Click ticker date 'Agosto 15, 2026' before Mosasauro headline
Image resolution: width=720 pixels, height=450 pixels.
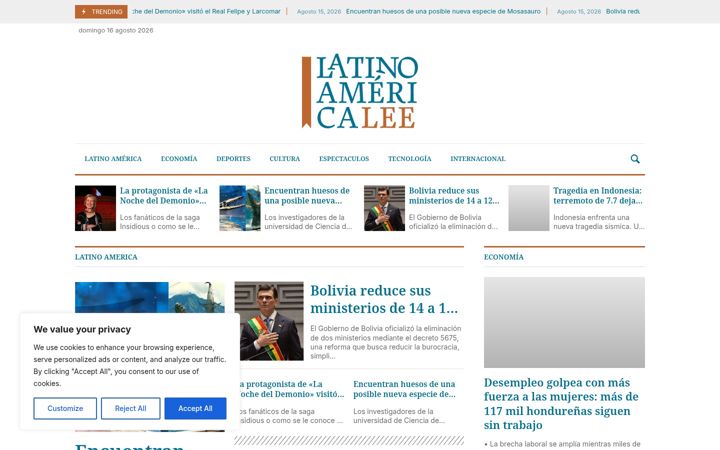pyautogui.click(x=319, y=11)
